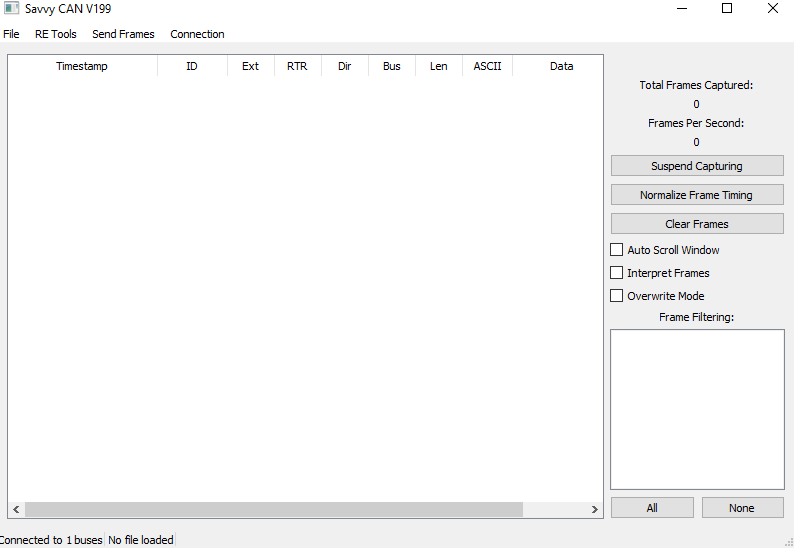Click 'Frames Per Second:' label

point(696,123)
